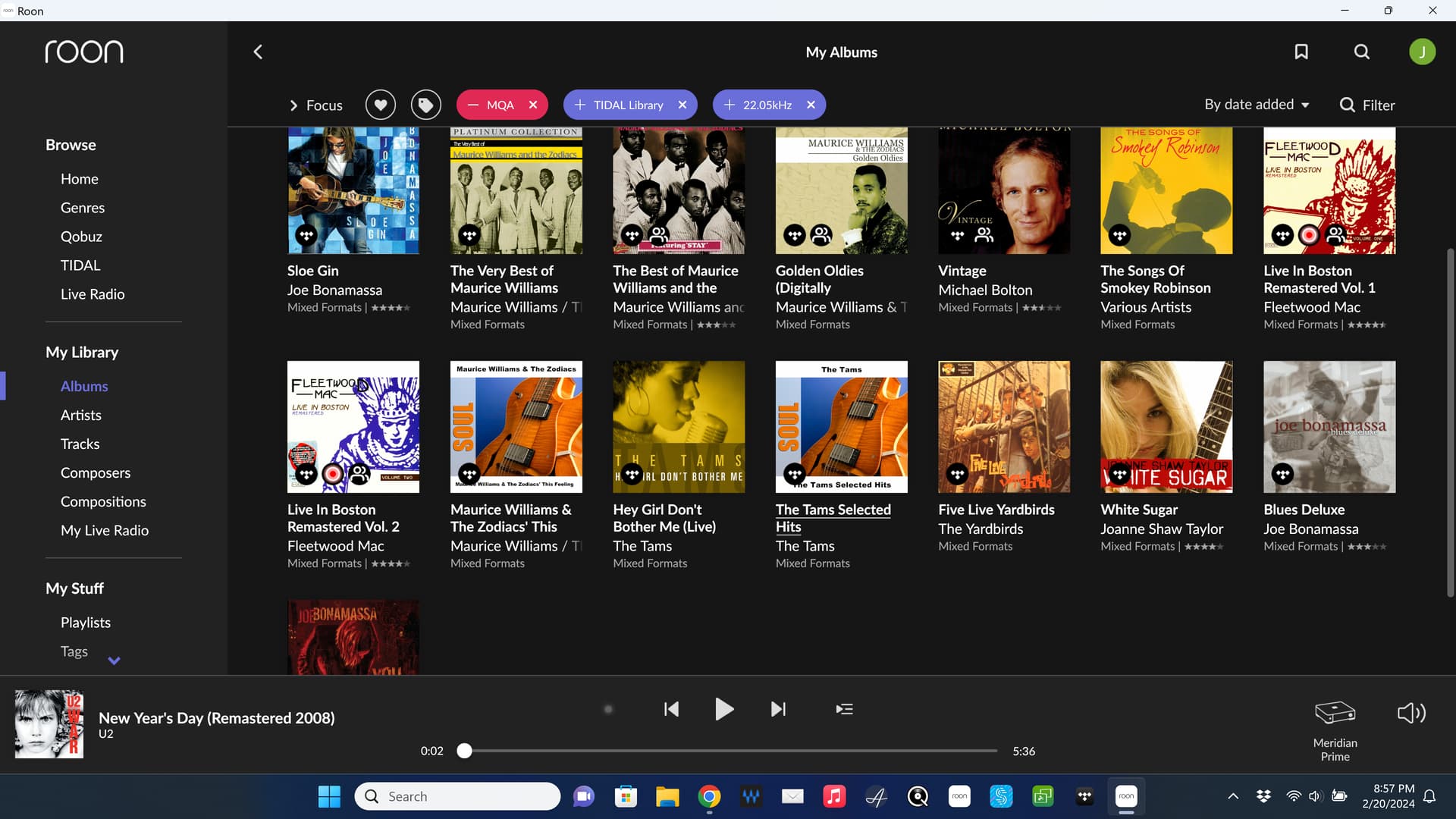Open The Tams Selected Hits title link
Image resolution: width=1456 pixels, height=819 pixels.
click(833, 518)
